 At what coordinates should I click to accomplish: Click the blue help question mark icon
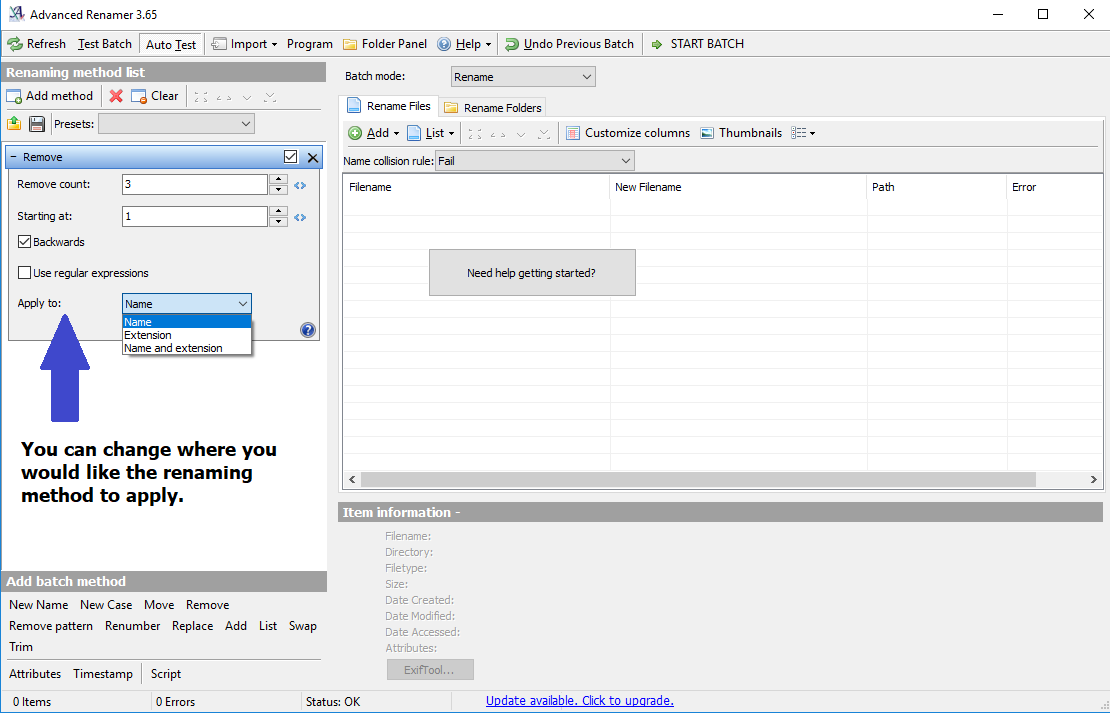(x=308, y=330)
